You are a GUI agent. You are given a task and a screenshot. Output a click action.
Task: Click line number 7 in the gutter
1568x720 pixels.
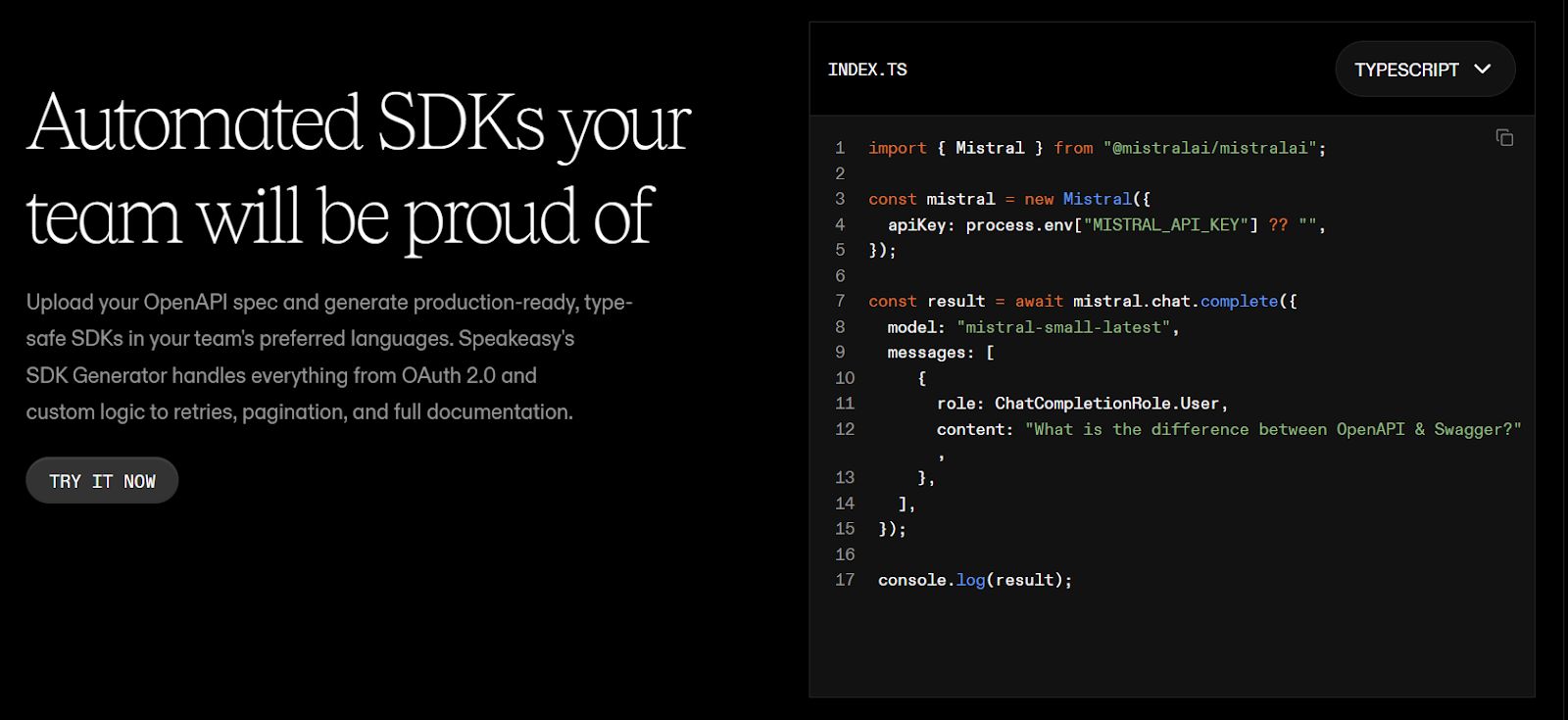[840, 301]
